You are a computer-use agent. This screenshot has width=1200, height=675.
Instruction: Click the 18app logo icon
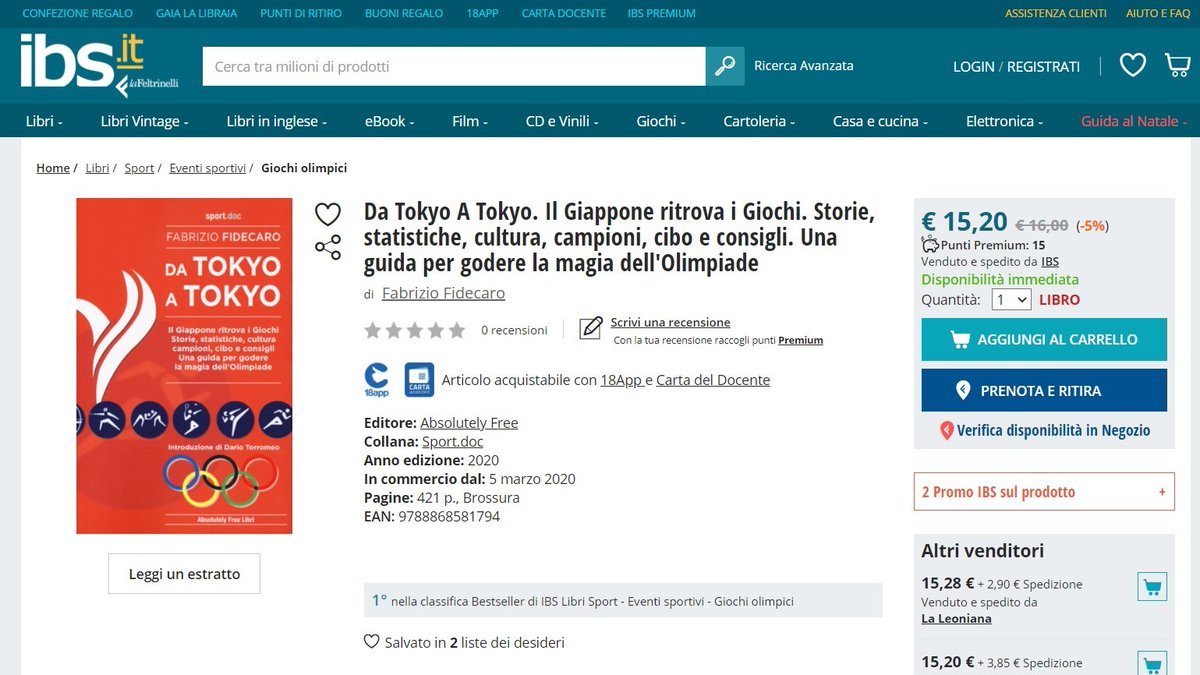(x=377, y=379)
